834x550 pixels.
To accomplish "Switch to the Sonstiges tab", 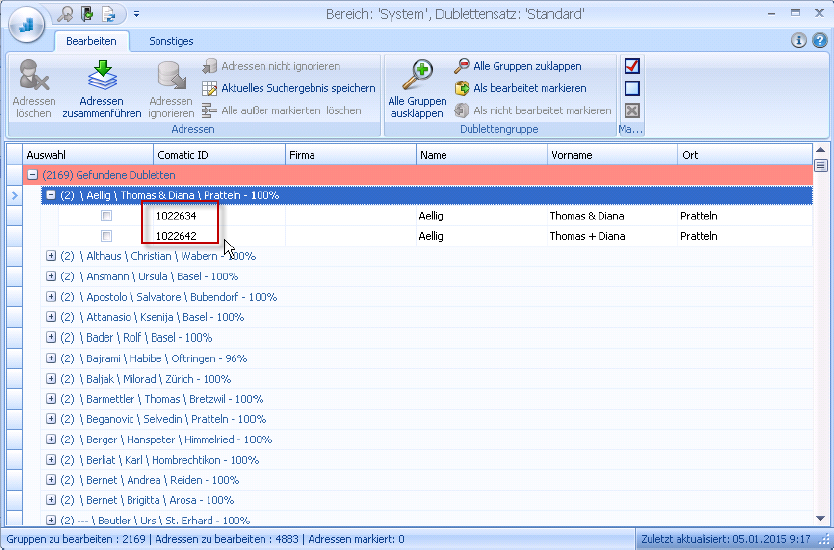I will pyautogui.click(x=171, y=41).
